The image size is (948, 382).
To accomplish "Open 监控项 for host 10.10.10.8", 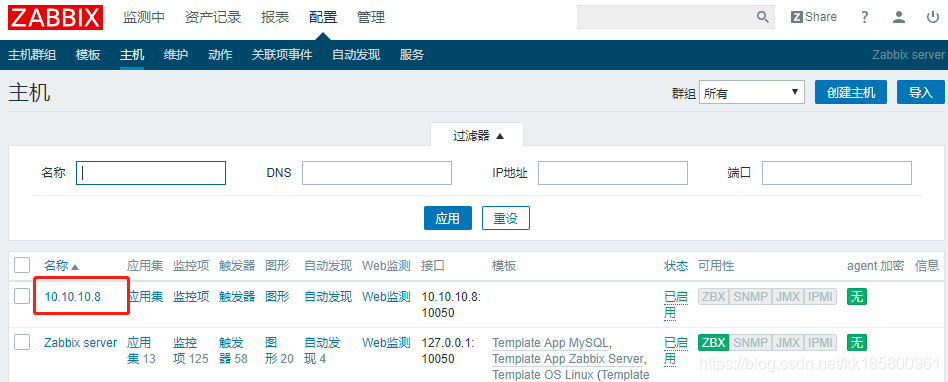I will click(x=191, y=297).
